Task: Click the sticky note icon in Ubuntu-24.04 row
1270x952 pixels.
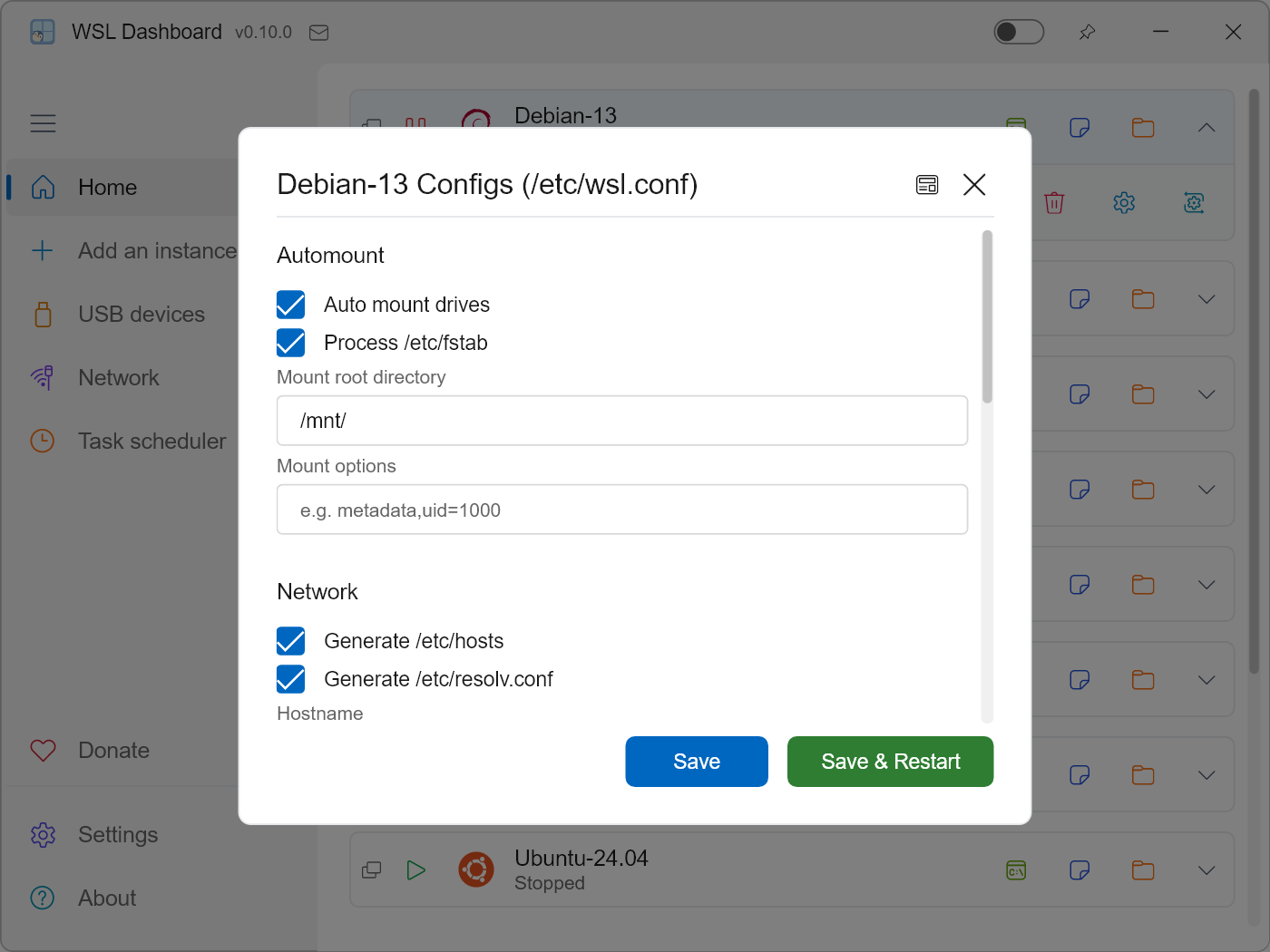Action: 1079,870
